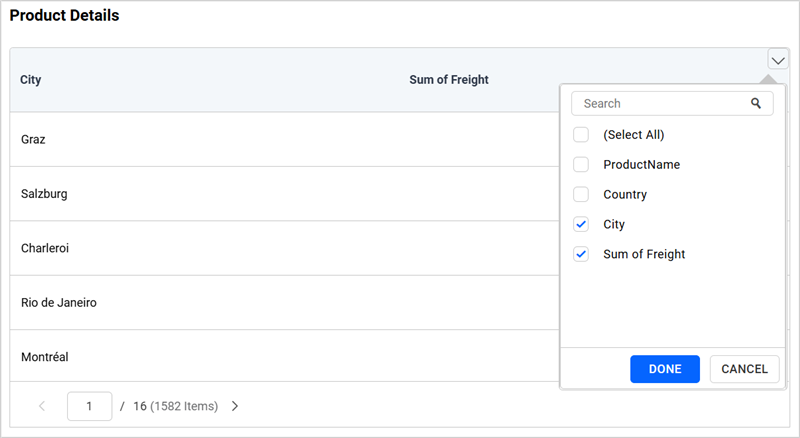This screenshot has width=800, height=438.
Task: Go to the next page arrow
Action: [x=235, y=406]
